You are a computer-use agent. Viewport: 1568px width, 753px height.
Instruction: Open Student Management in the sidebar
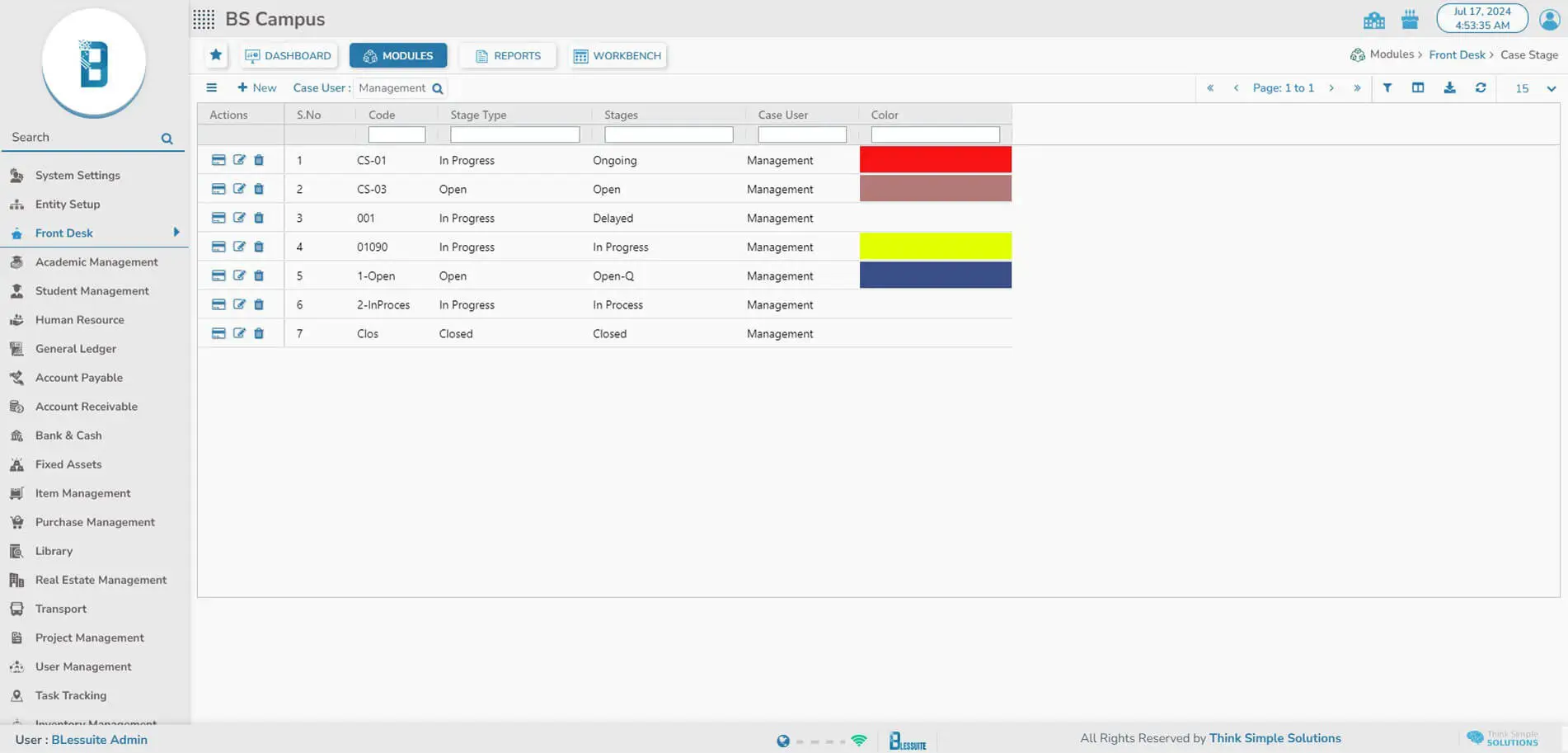[x=92, y=291]
